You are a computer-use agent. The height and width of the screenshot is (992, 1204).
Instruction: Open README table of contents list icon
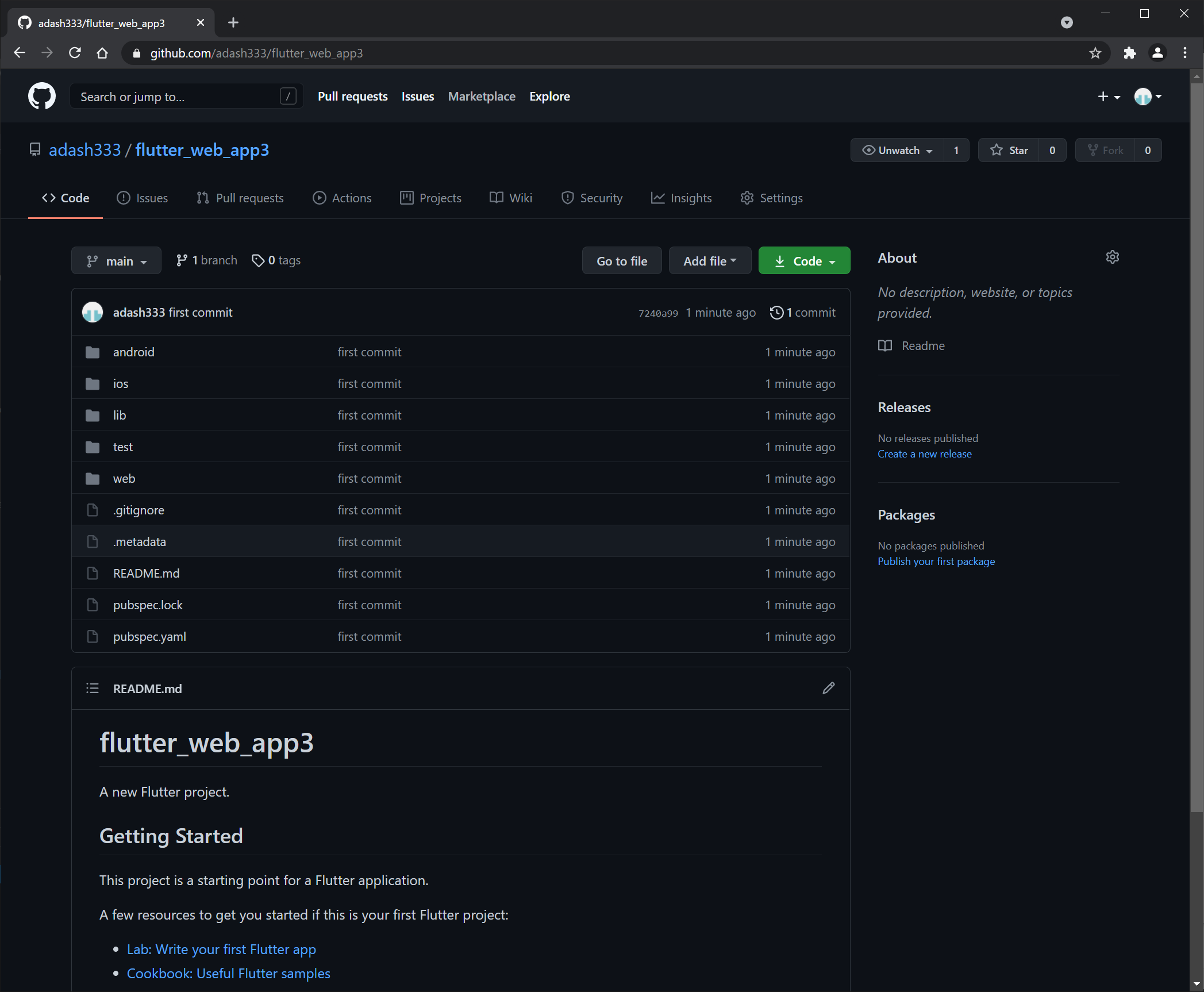click(93, 688)
